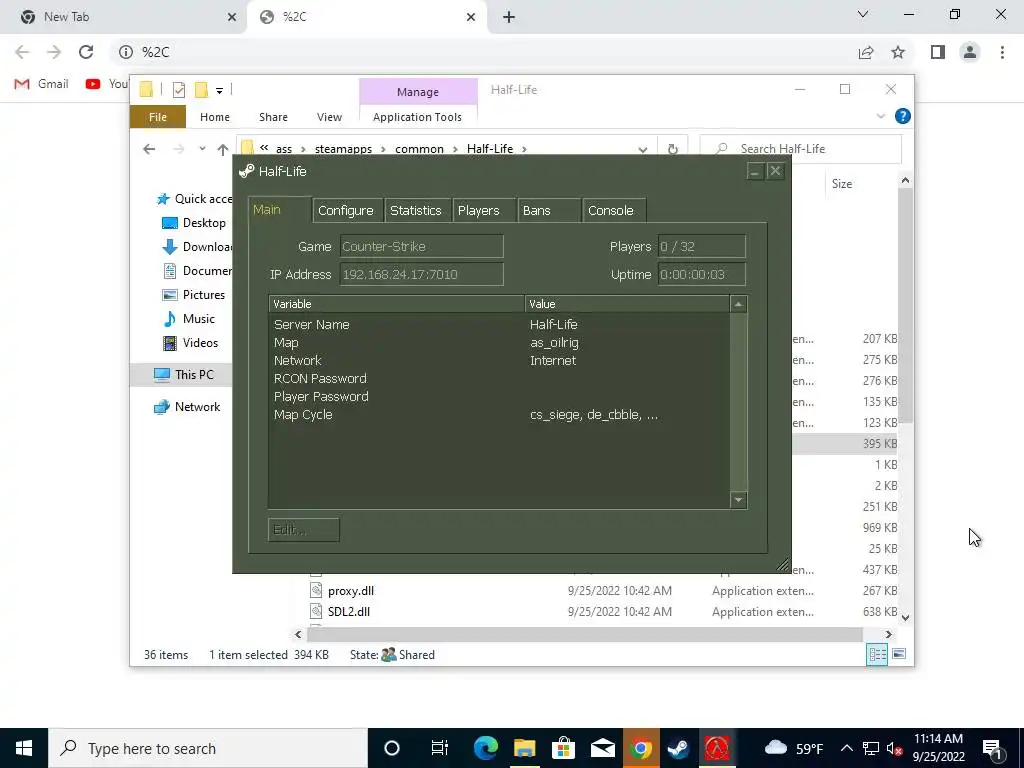Click the Windows Start button

coord(24,748)
